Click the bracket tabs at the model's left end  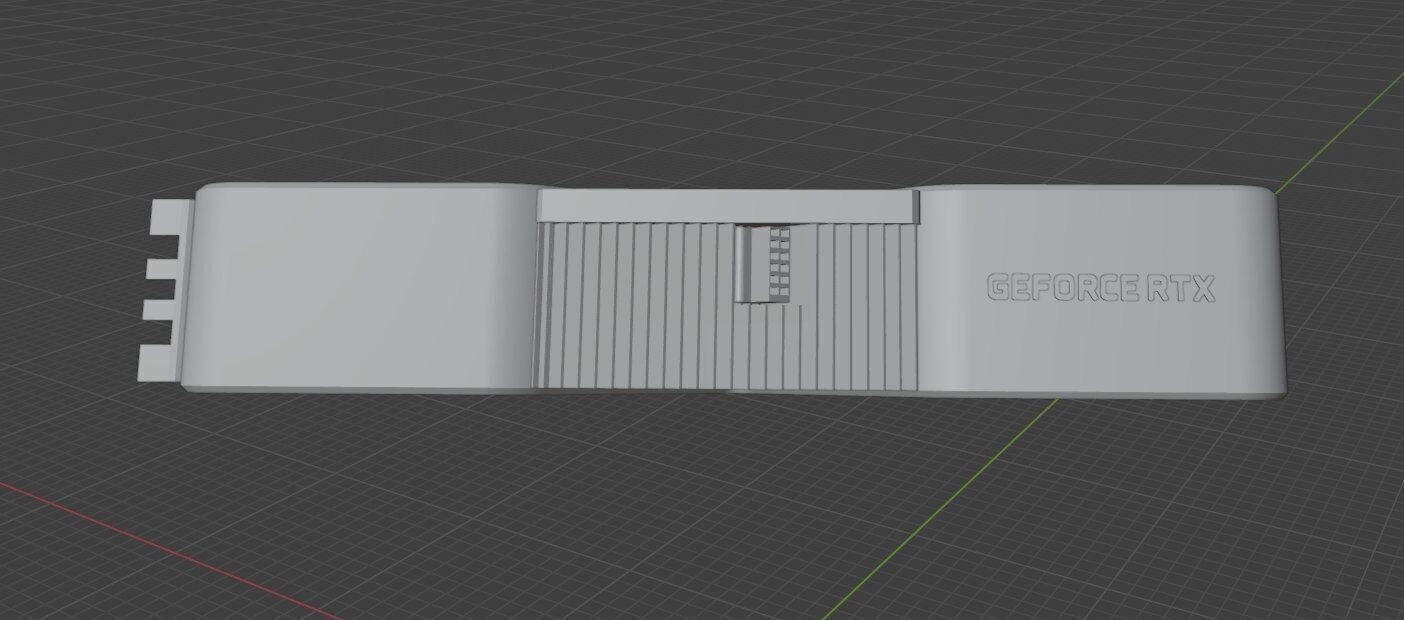point(167,289)
